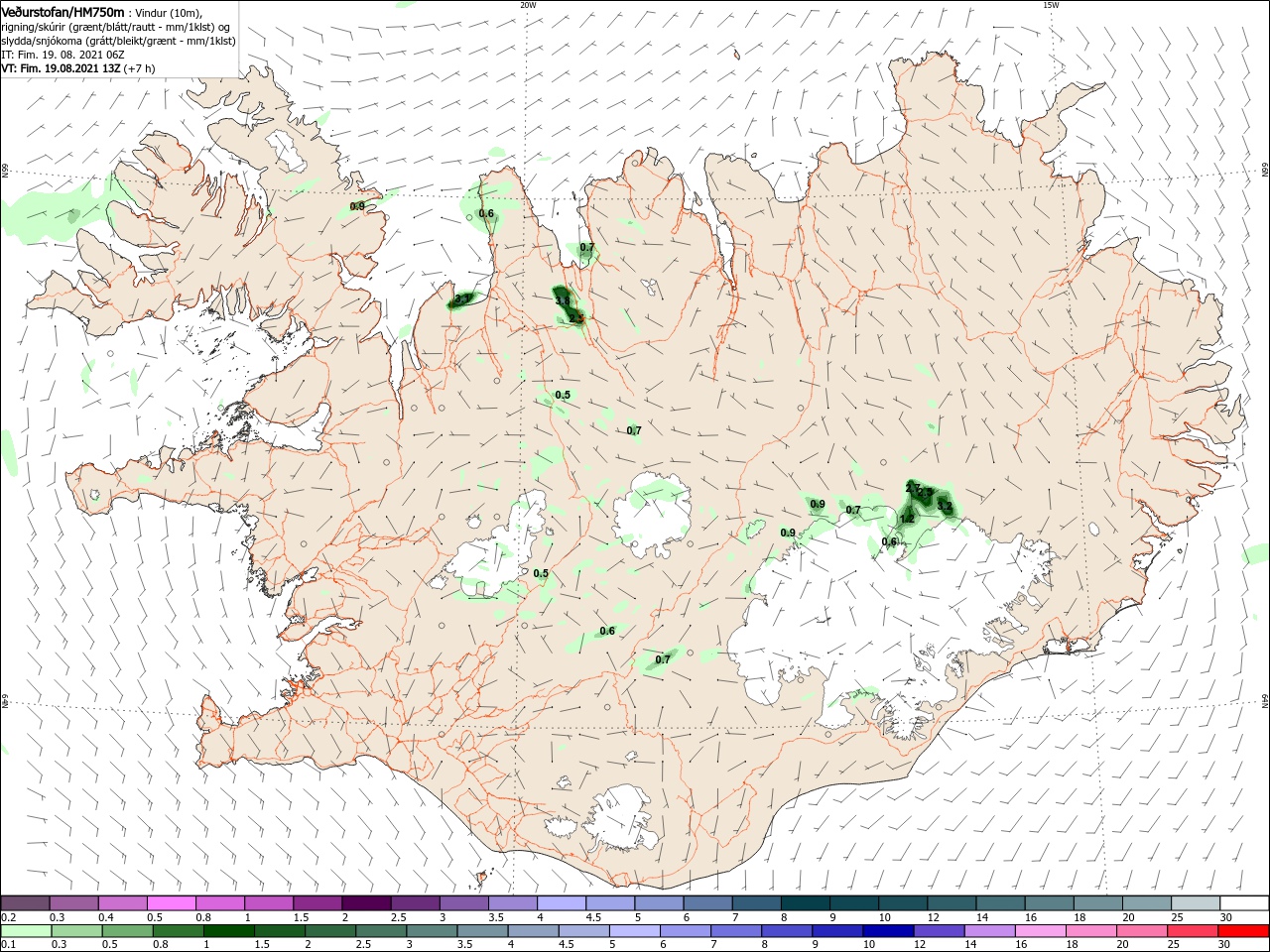Click the lightest green 0.1 swatch
This screenshot has height=952, width=1270.
26,931
